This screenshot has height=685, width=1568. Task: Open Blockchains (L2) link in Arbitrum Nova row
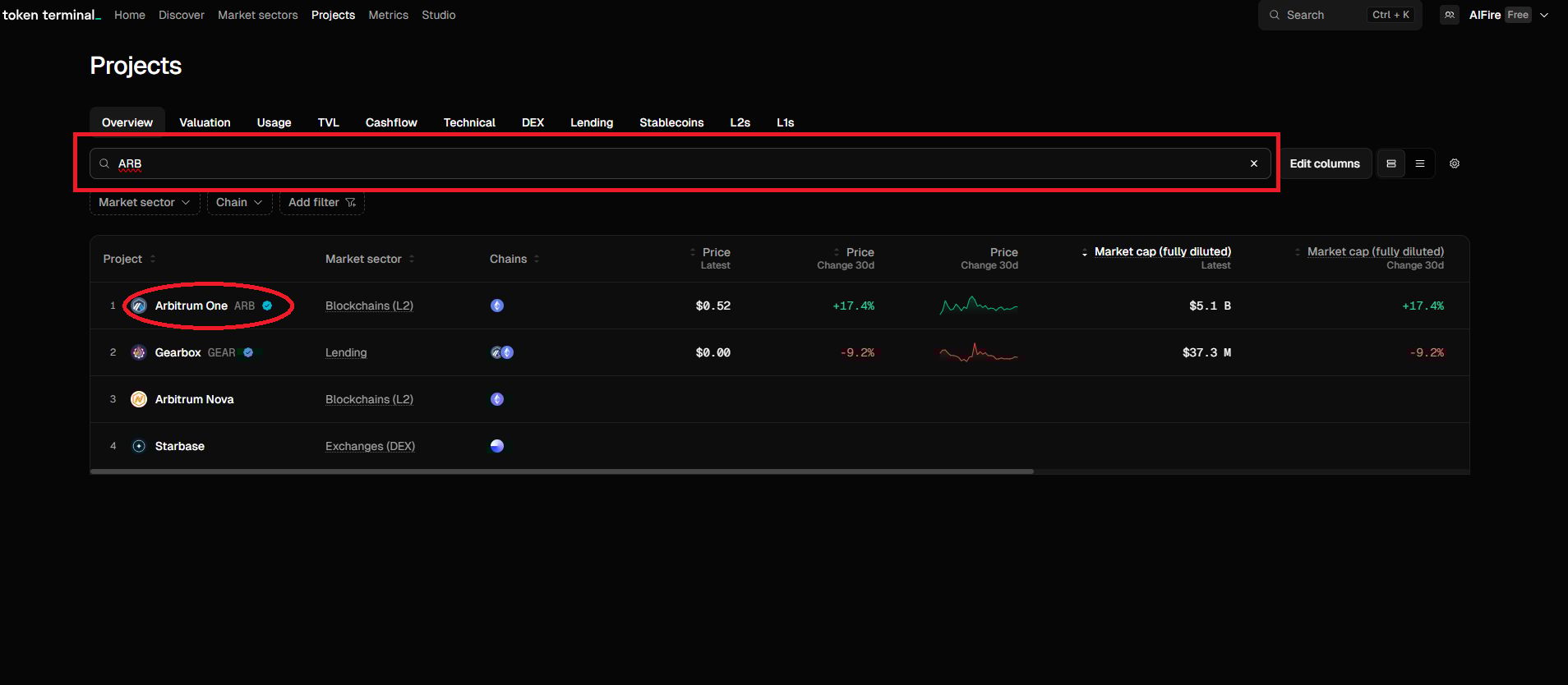click(x=369, y=399)
